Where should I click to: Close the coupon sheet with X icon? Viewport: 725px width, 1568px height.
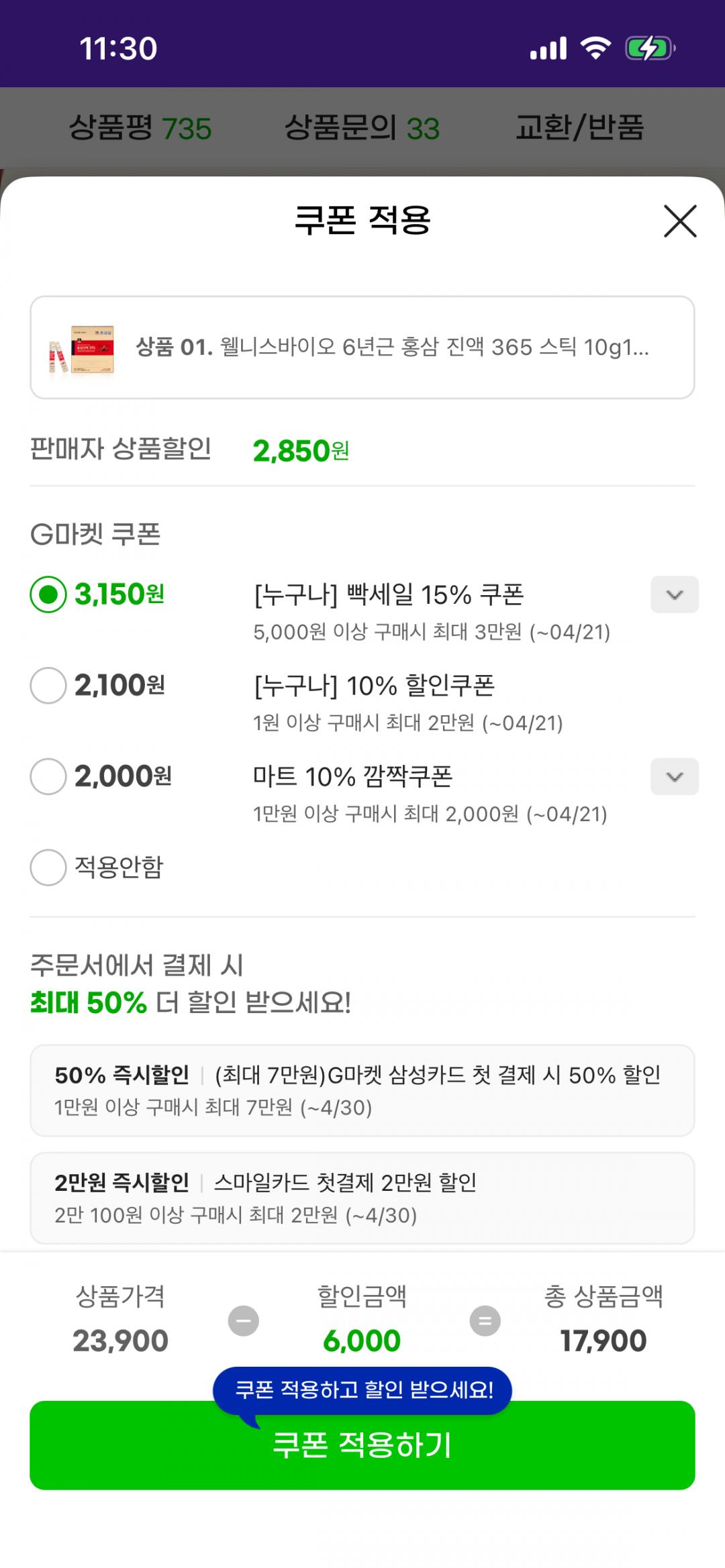tap(680, 221)
